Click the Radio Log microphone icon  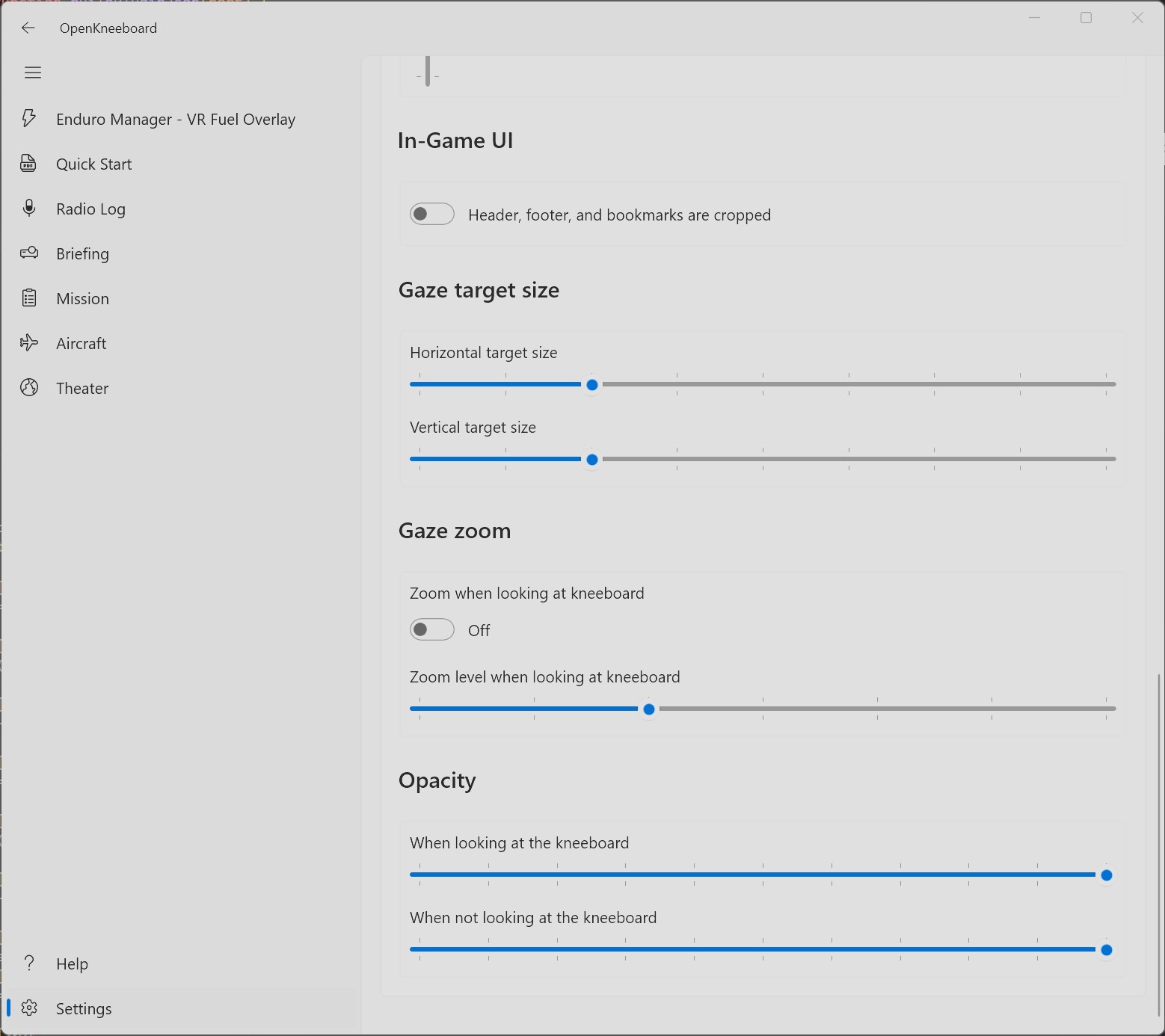coord(29,209)
